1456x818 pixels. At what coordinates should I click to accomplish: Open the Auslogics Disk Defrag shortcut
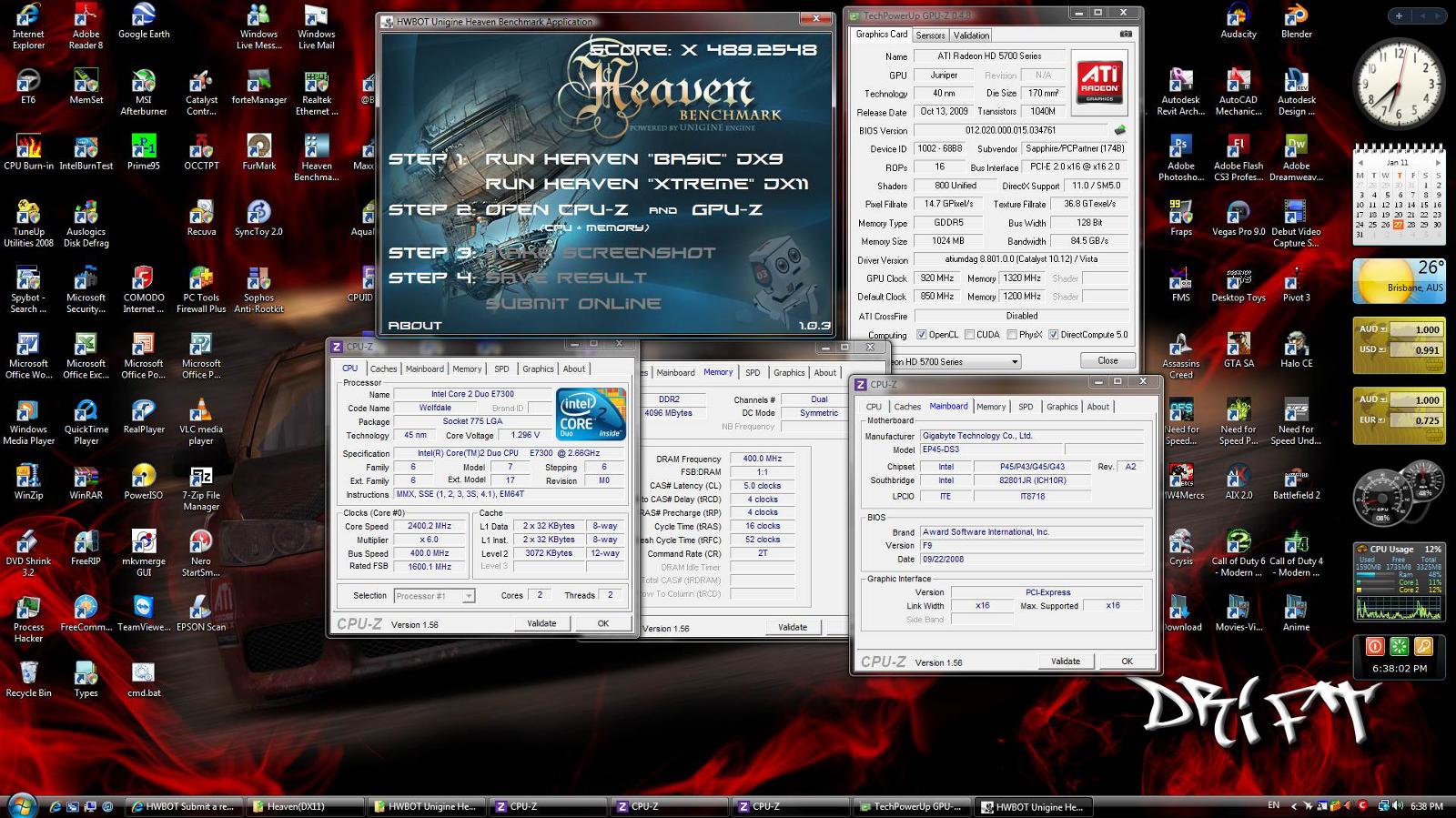coord(86,224)
